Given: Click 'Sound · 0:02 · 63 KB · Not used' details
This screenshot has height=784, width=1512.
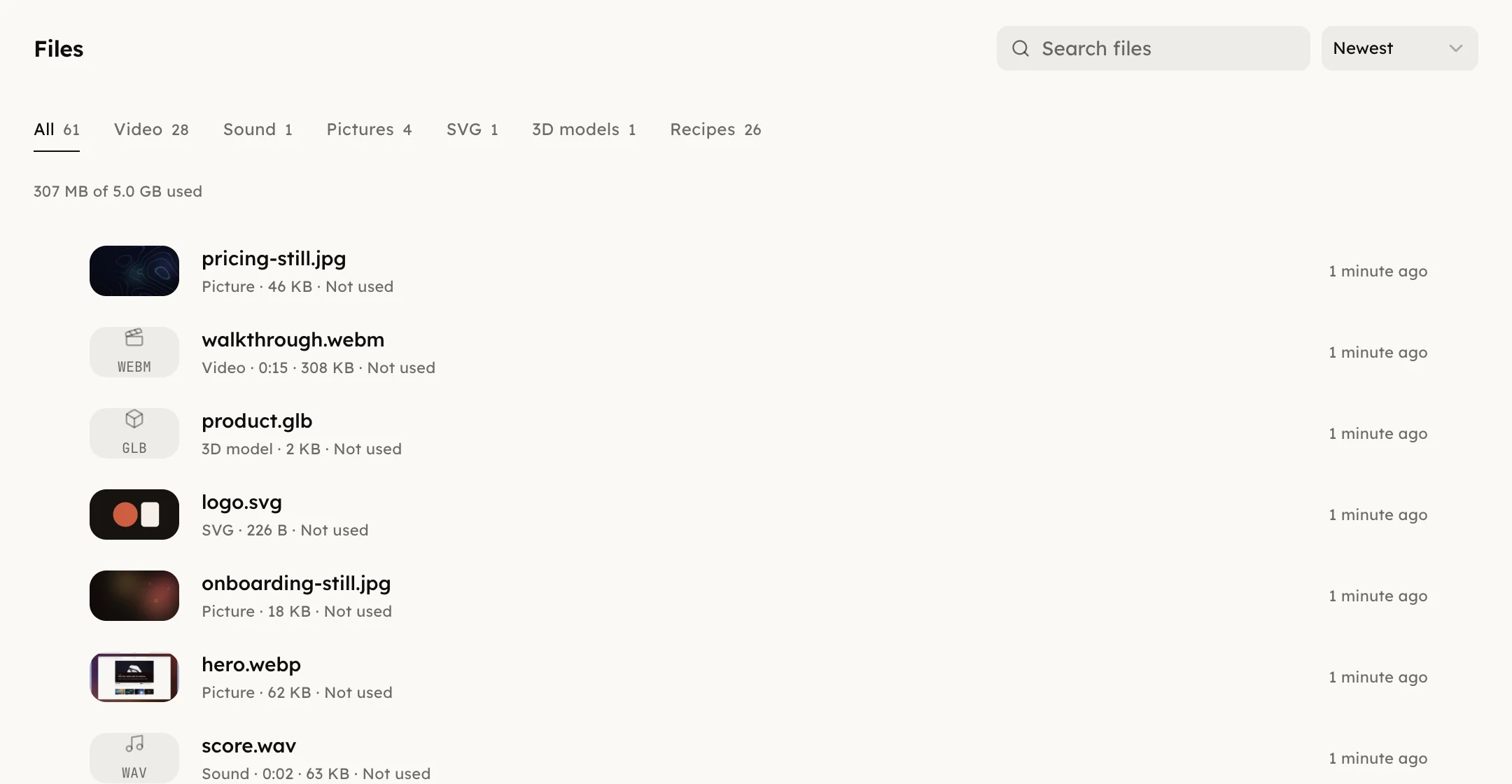Looking at the screenshot, I should pos(316,773).
